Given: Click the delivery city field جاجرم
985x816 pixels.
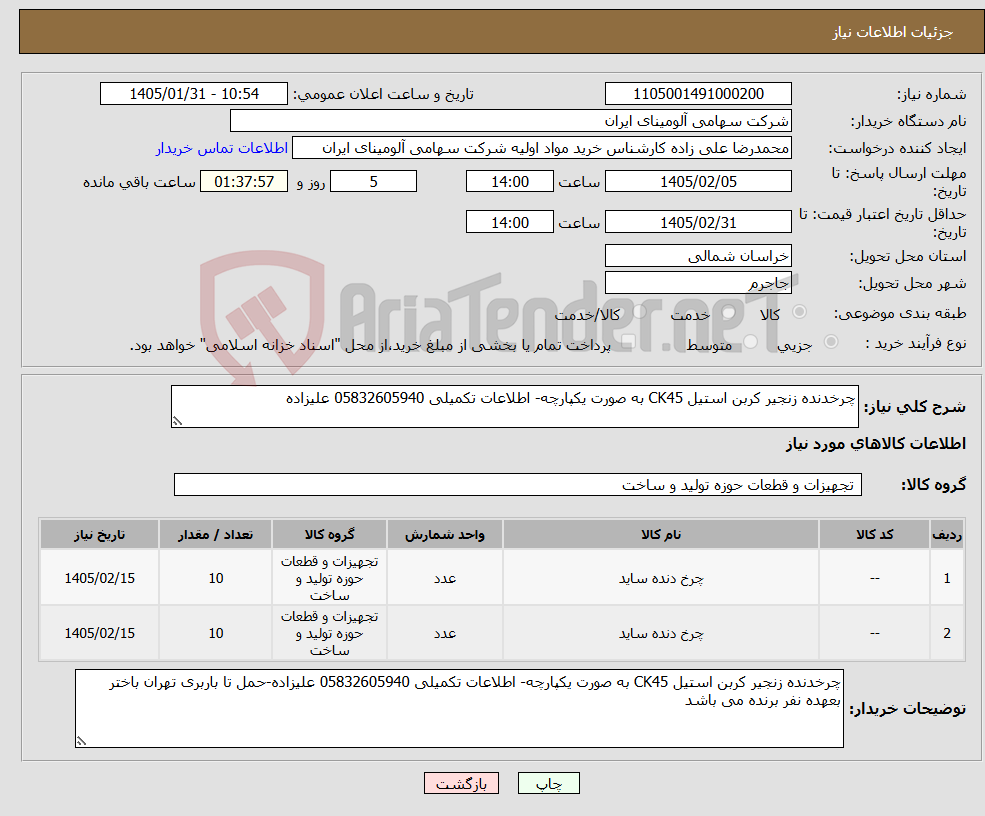Looking at the screenshot, I should 698,283.
